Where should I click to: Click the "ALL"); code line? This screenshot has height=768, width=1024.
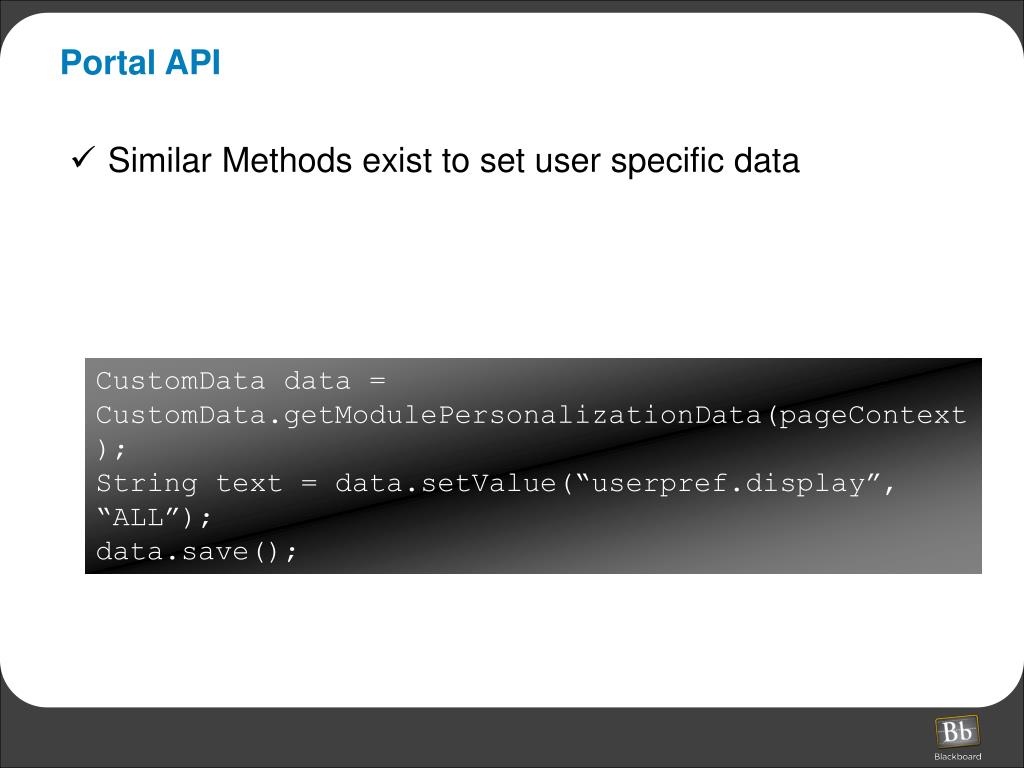point(153,518)
